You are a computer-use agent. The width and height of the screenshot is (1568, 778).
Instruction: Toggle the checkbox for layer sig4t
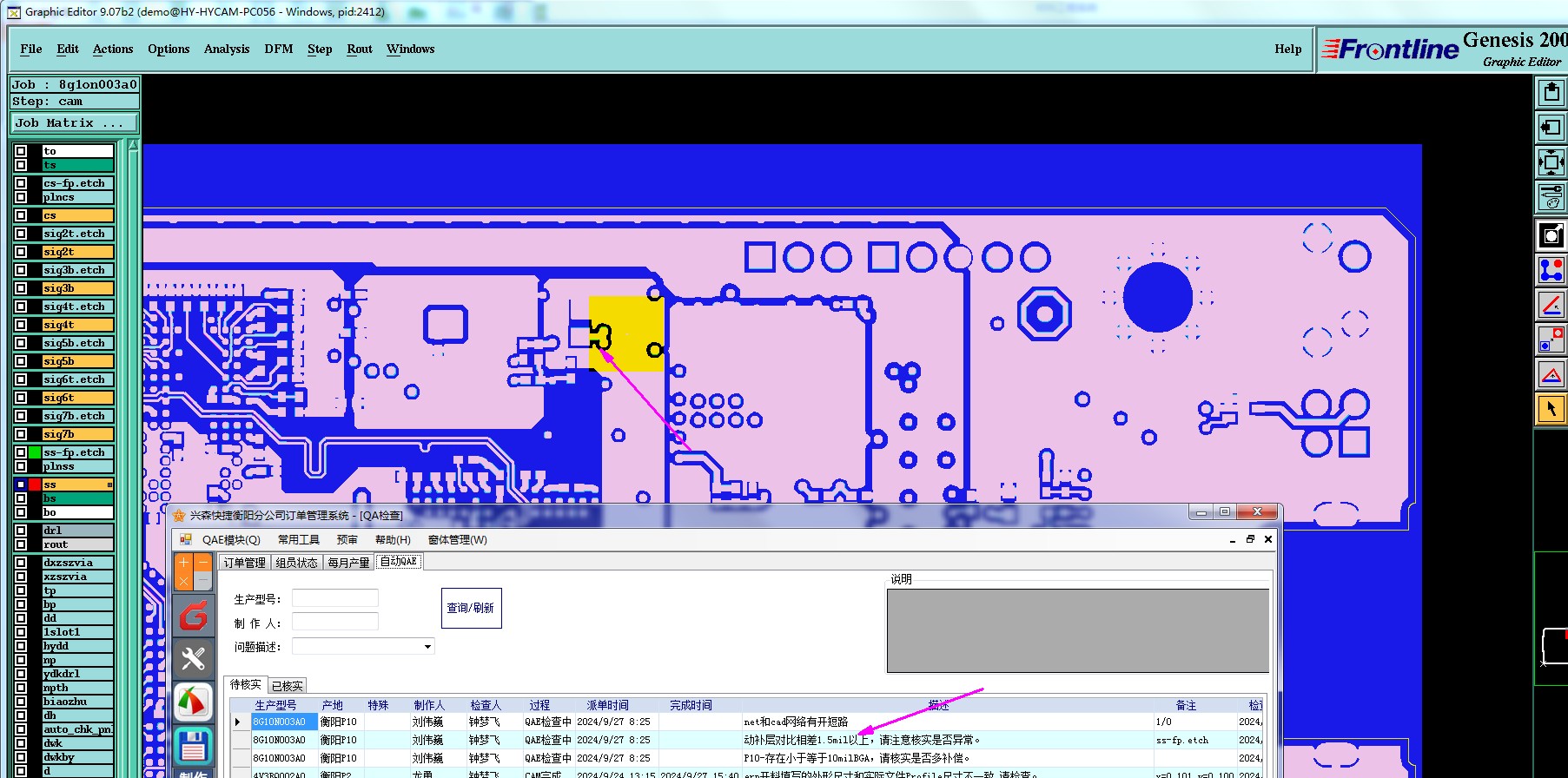coord(21,325)
